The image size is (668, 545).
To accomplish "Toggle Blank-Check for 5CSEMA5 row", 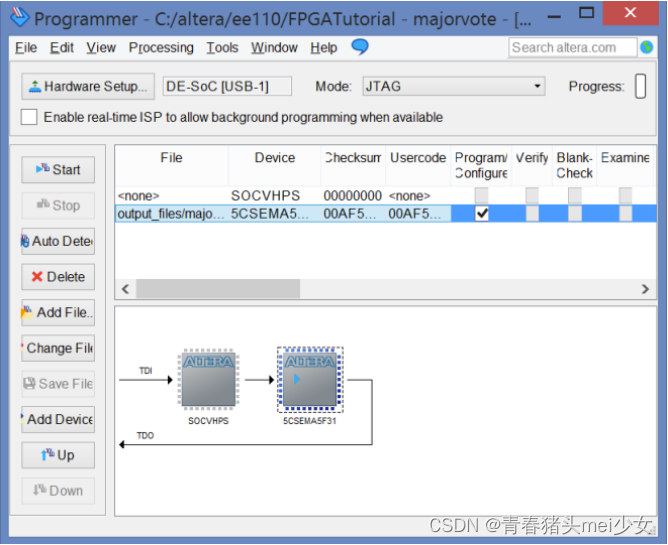I will coord(575,213).
